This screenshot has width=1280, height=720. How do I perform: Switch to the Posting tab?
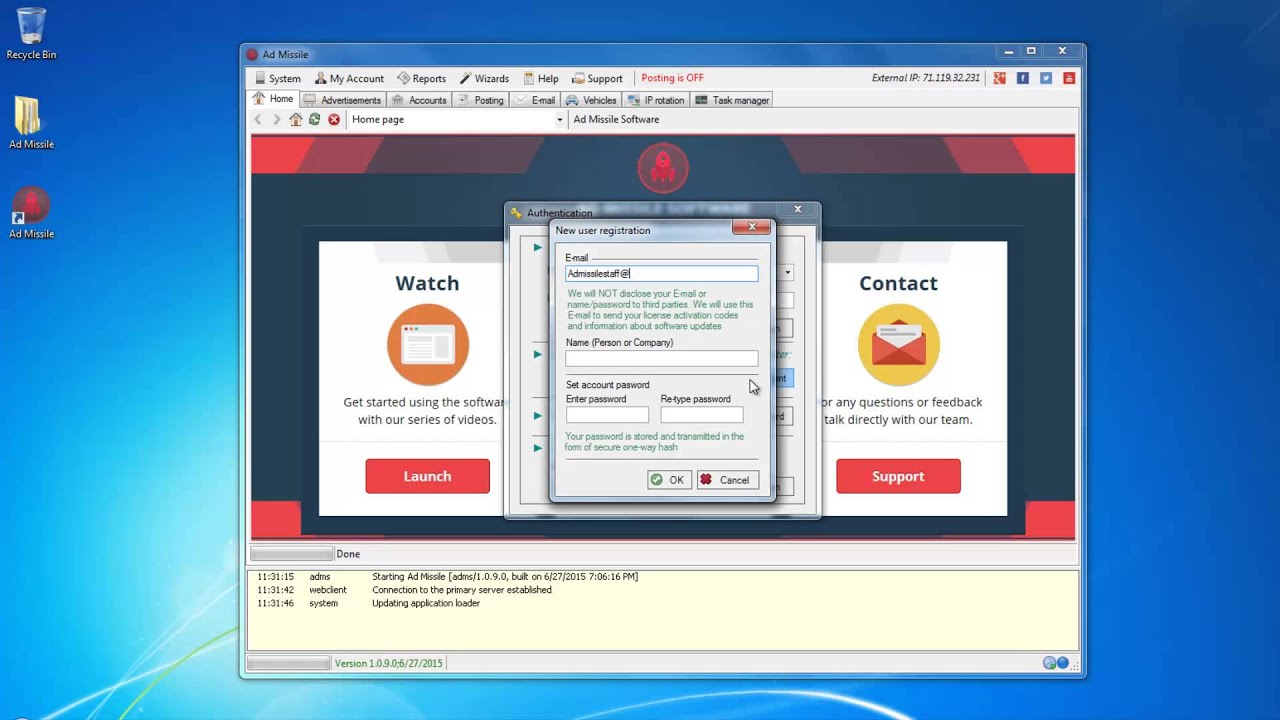481,100
